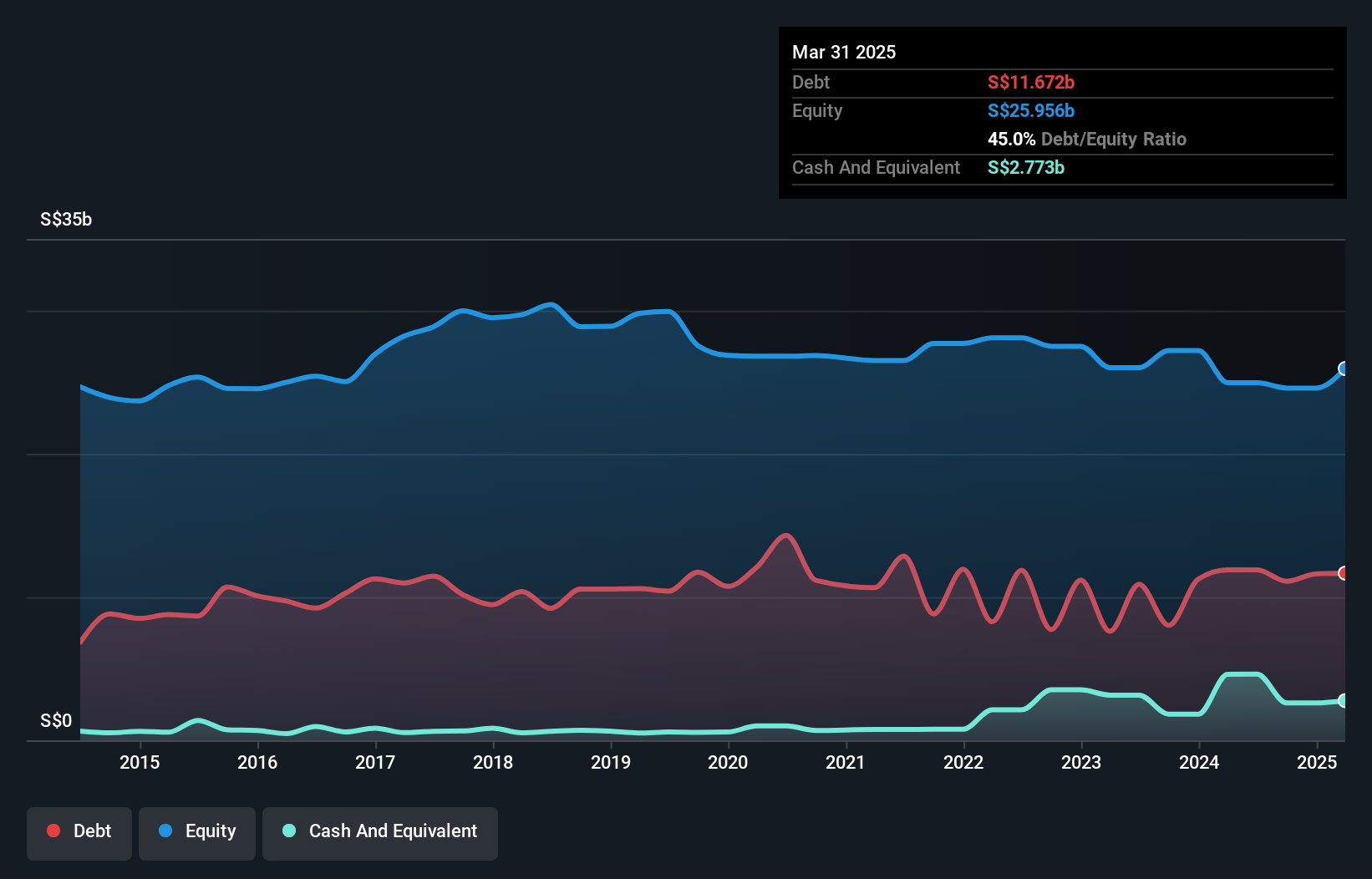Toggle the Debt legend button

(x=79, y=832)
